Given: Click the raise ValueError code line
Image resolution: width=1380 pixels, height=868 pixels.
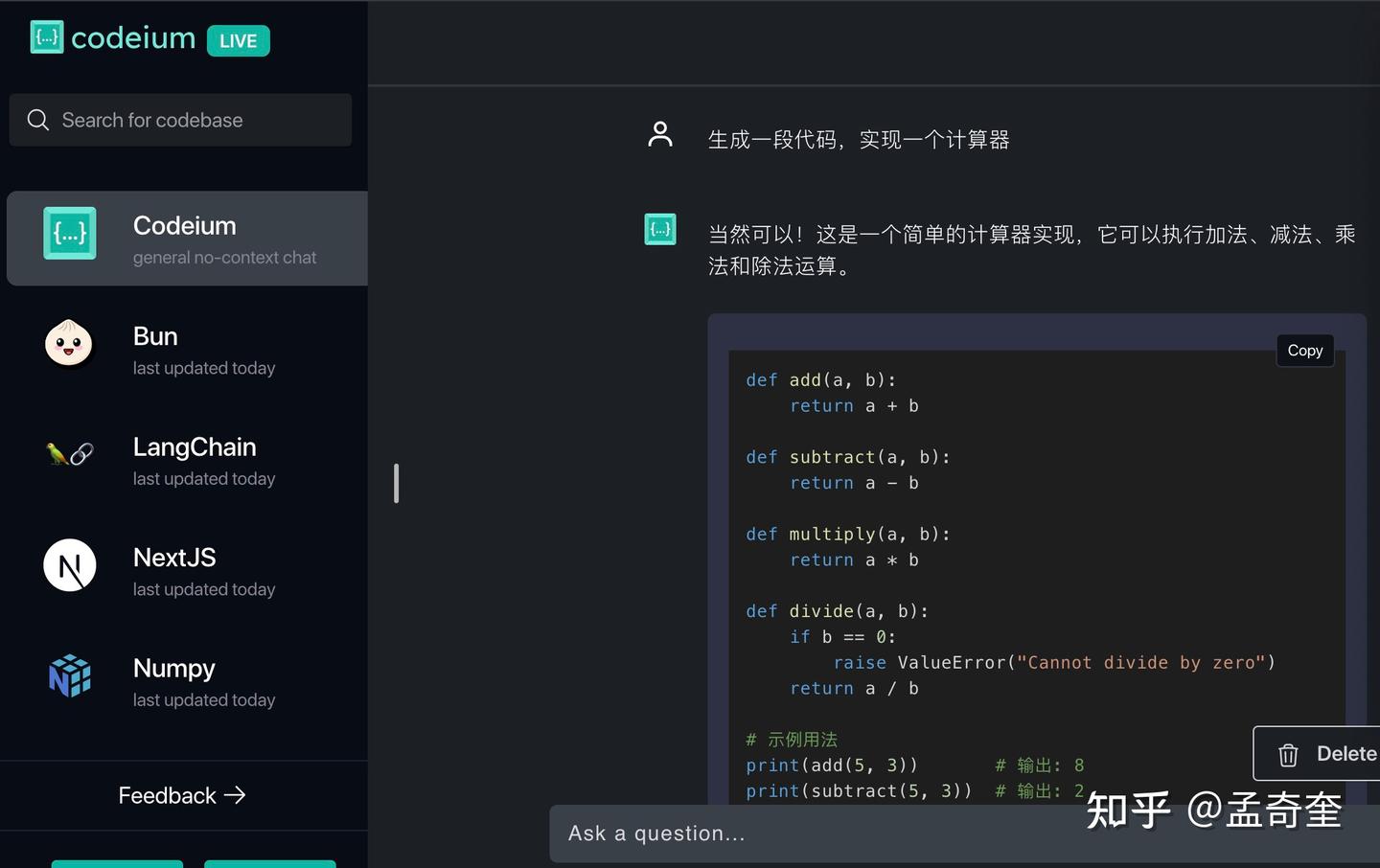Looking at the screenshot, I should (1054, 662).
